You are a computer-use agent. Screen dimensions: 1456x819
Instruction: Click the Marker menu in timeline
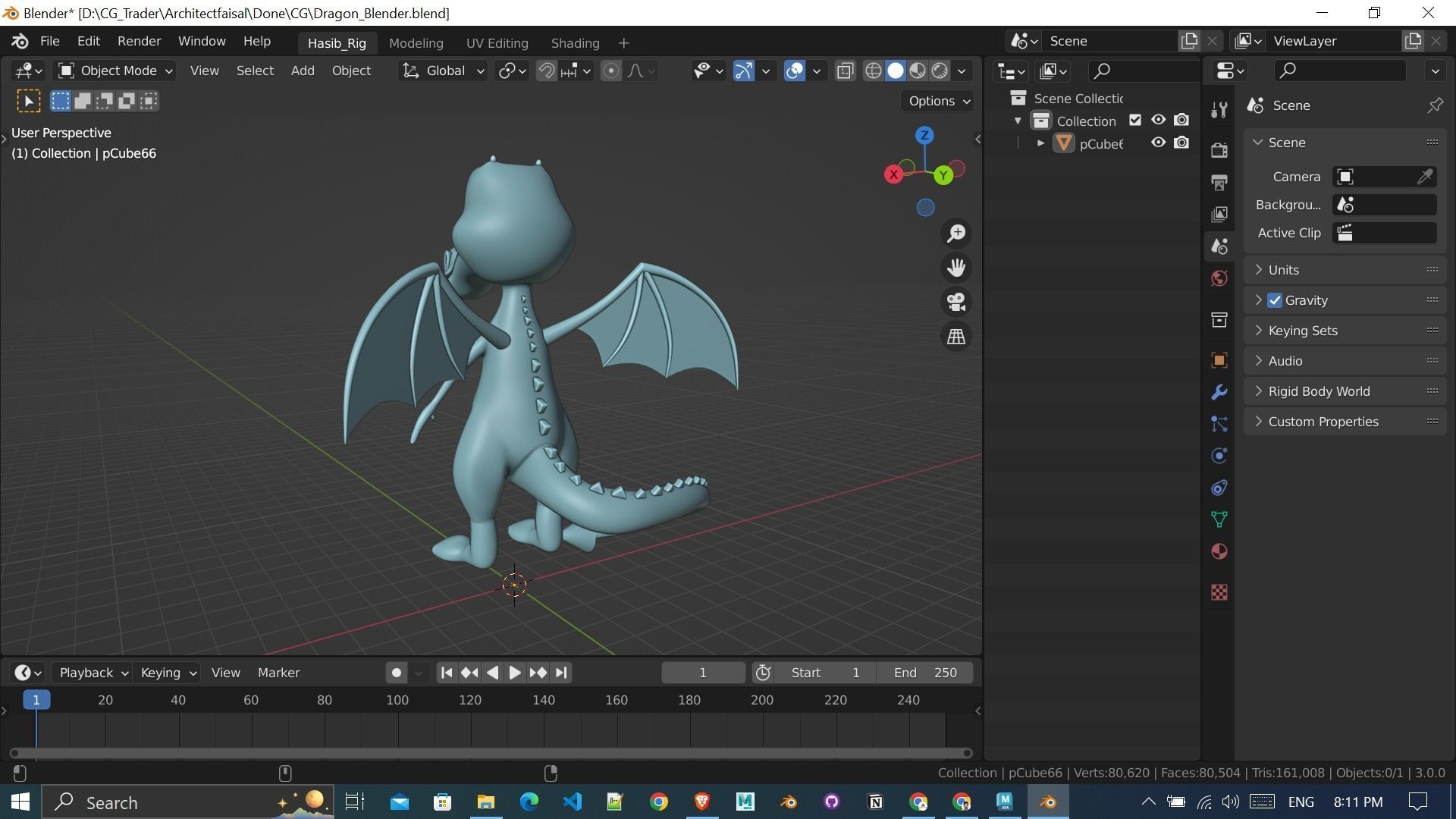click(x=278, y=673)
